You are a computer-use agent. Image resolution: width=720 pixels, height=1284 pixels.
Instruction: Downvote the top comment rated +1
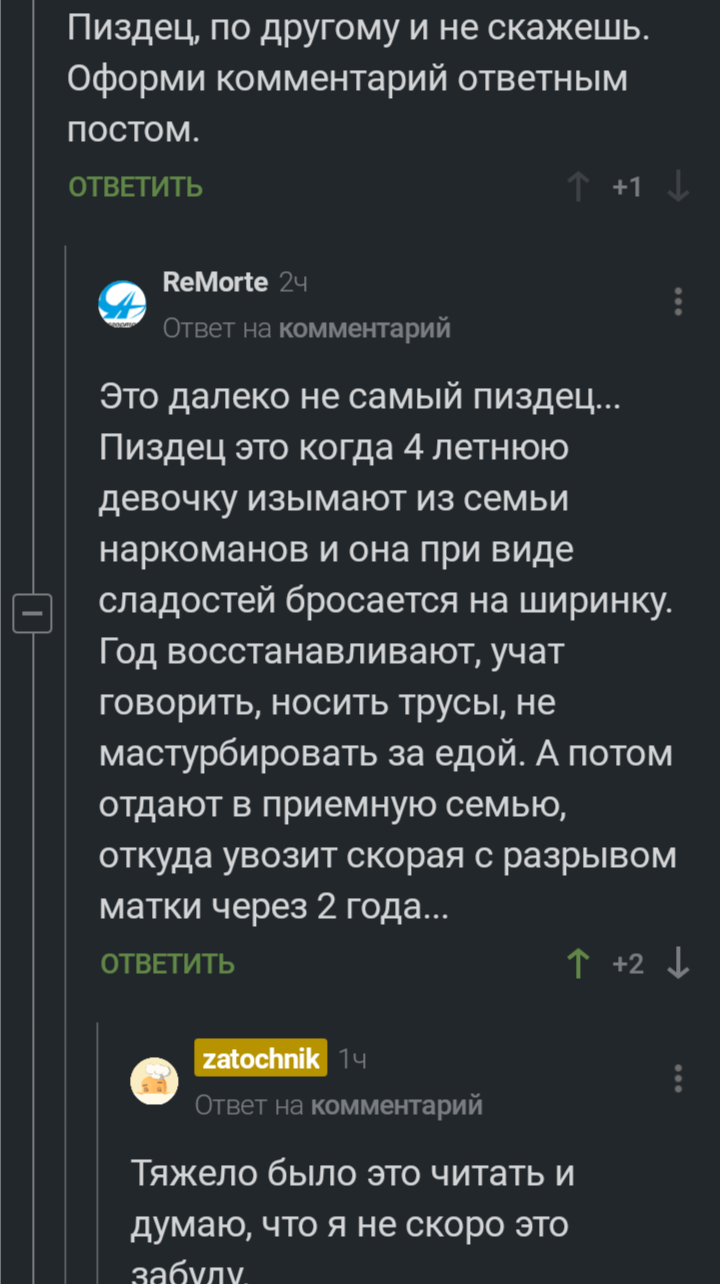click(678, 187)
